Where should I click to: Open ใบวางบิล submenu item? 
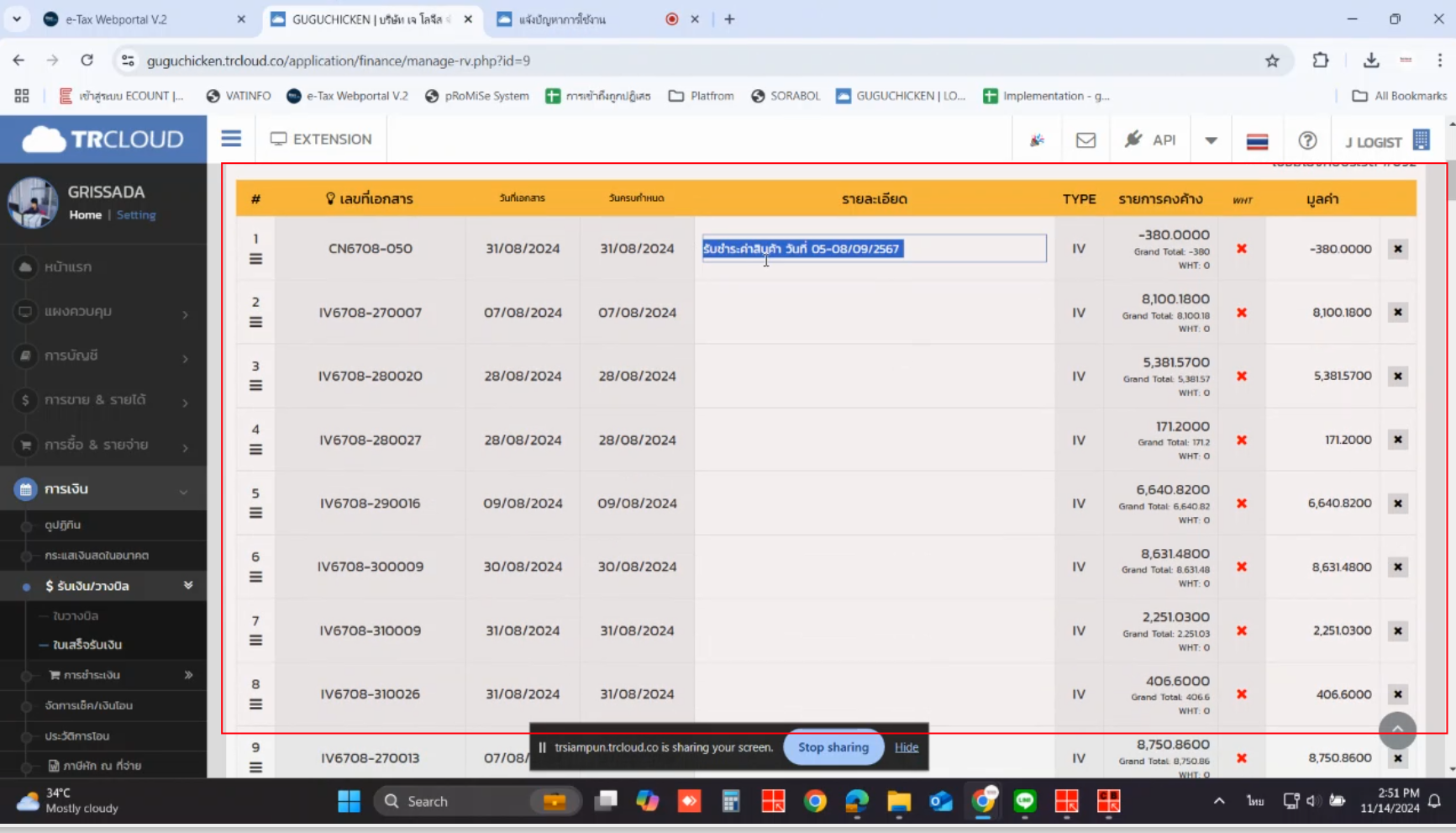(x=76, y=616)
